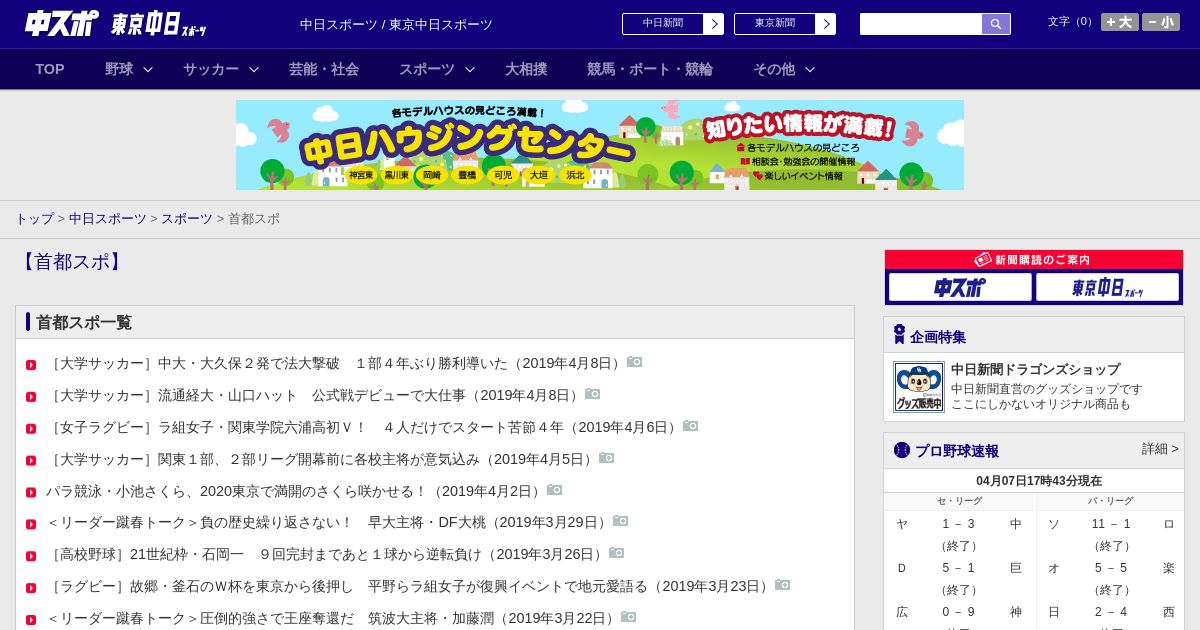Click photo icon beside 早大主将・DF大桃 article
This screenshot has width=1200, height=630.
pos(621,521)
